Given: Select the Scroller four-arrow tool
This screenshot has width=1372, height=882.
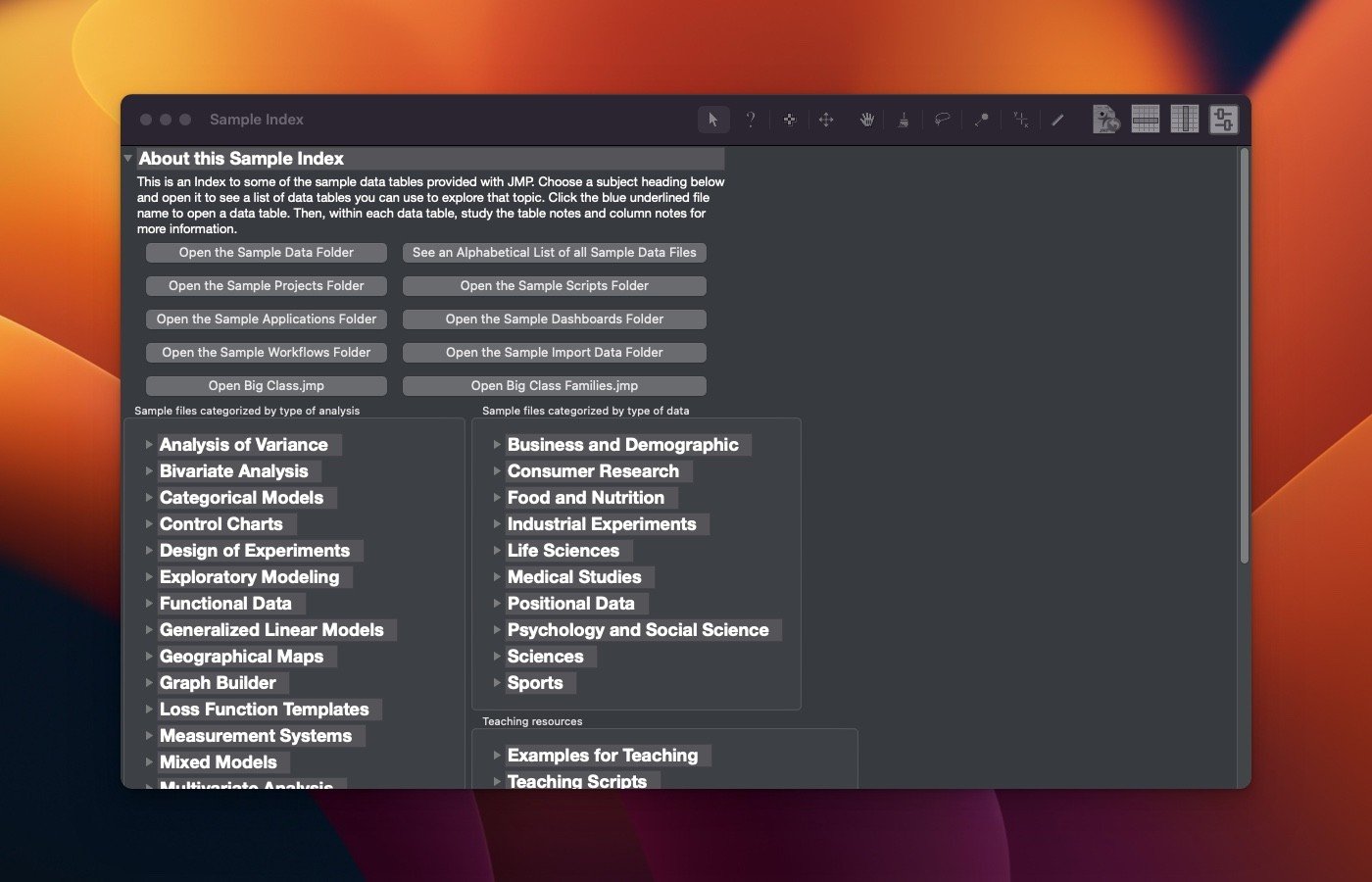Looking at the screenshot, I should point(826,120).
